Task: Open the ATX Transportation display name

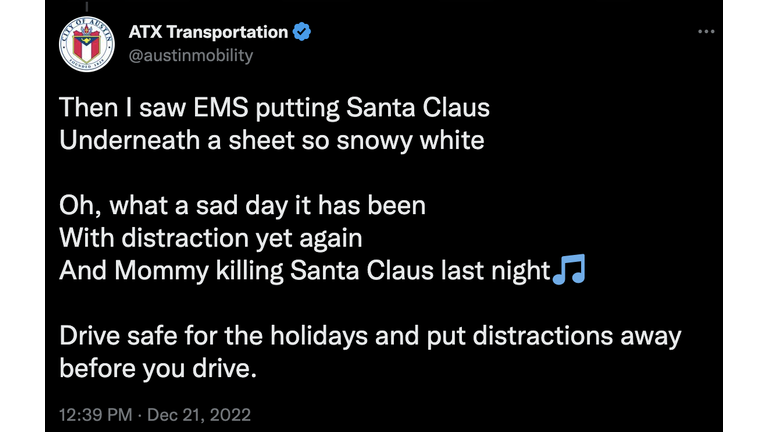Action: point(208,32)
